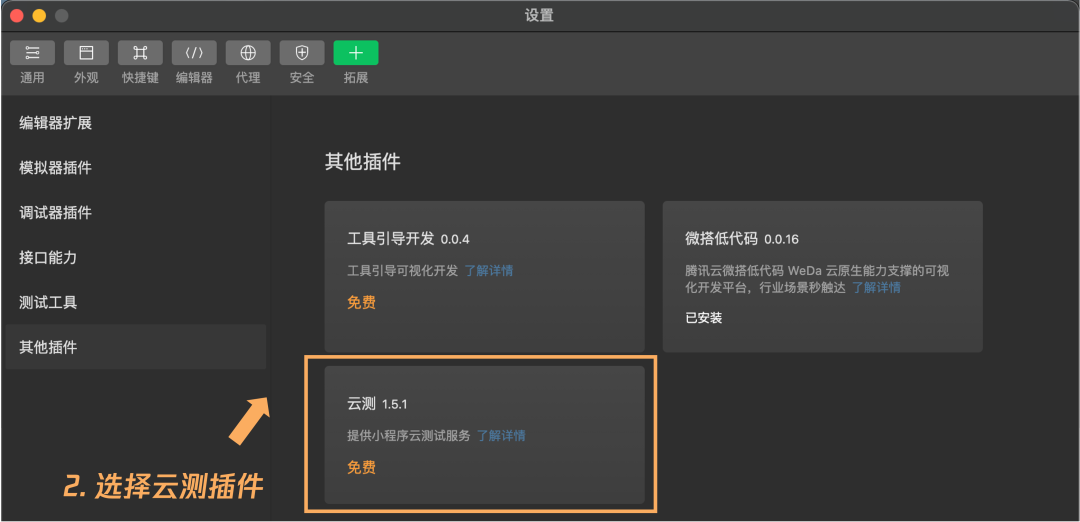Open the 通用 general settings icon

[x=32, y=53]
